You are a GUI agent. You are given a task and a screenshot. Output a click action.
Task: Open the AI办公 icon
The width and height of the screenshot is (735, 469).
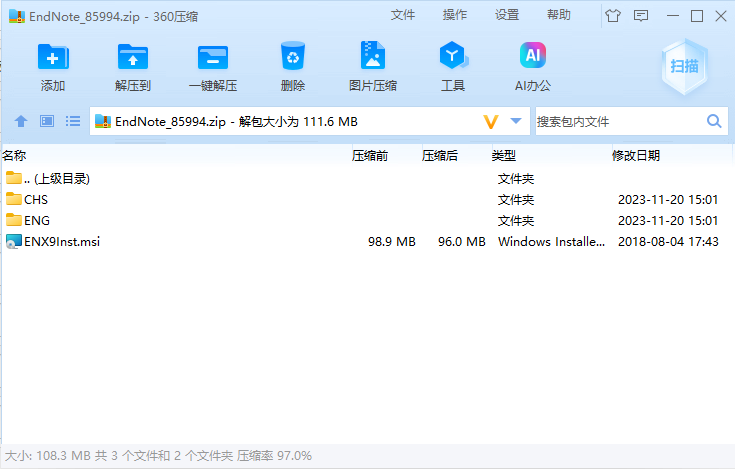pos(533,55)
